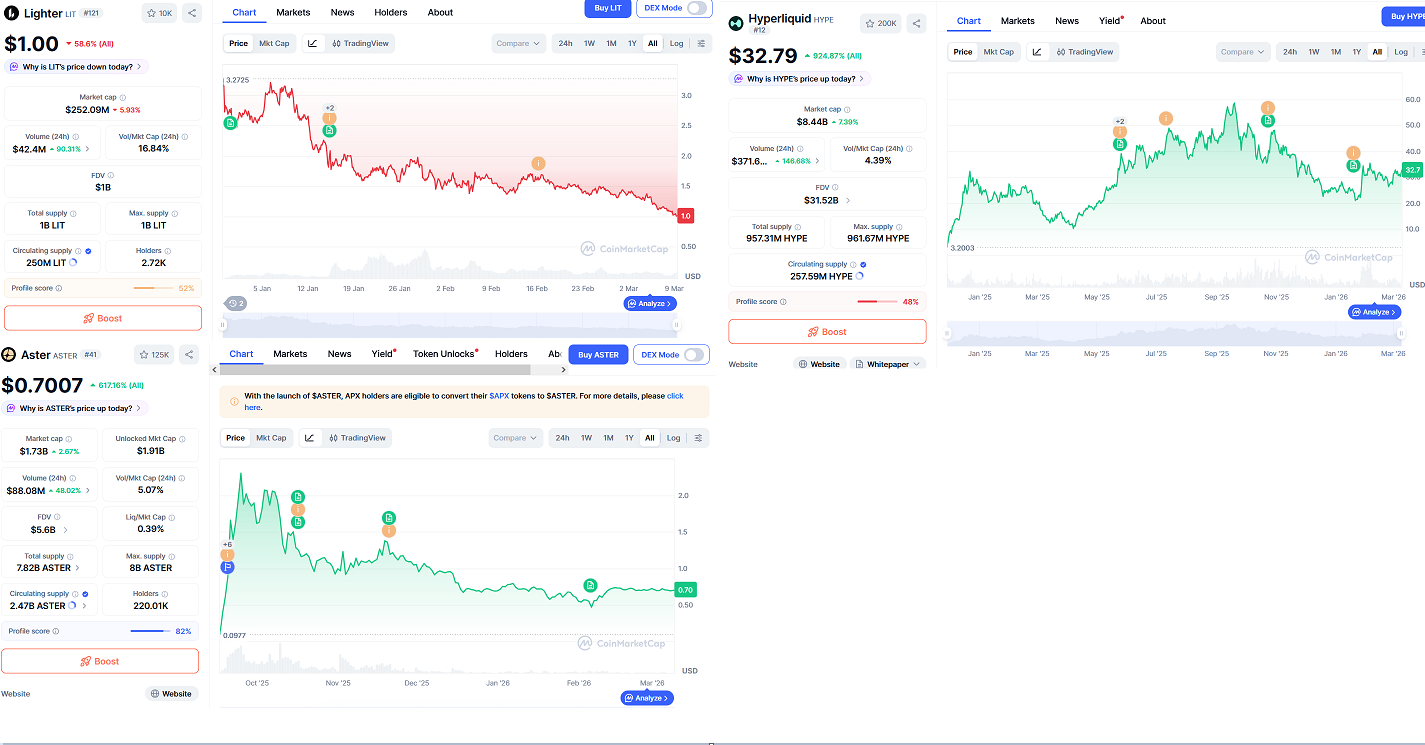
Task: Star Hyperliquid using the 200K watchlist button
Action: click(881, 23)
